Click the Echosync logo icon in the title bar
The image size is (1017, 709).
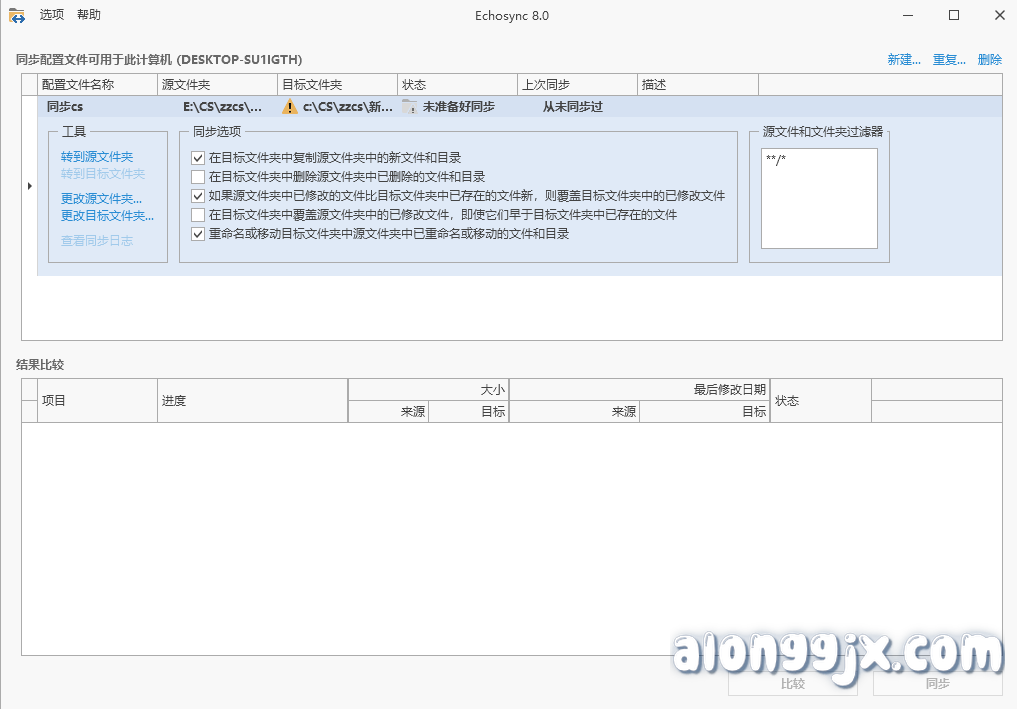14,15
